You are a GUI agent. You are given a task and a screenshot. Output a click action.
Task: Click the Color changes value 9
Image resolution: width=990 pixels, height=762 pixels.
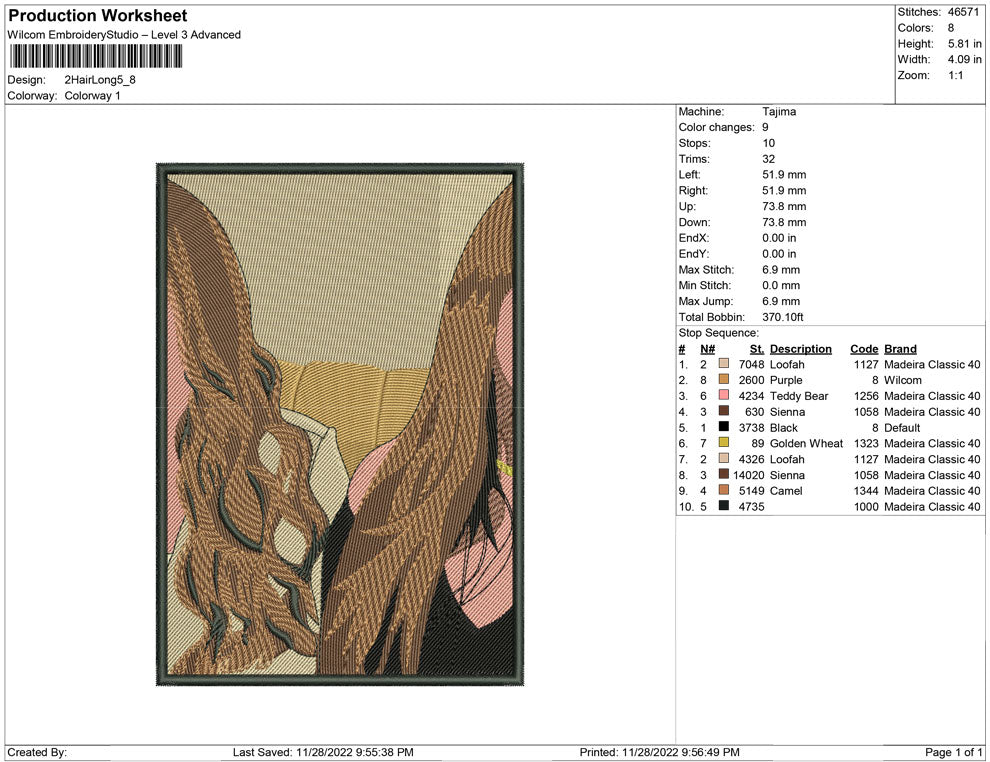tap(765, 128)
